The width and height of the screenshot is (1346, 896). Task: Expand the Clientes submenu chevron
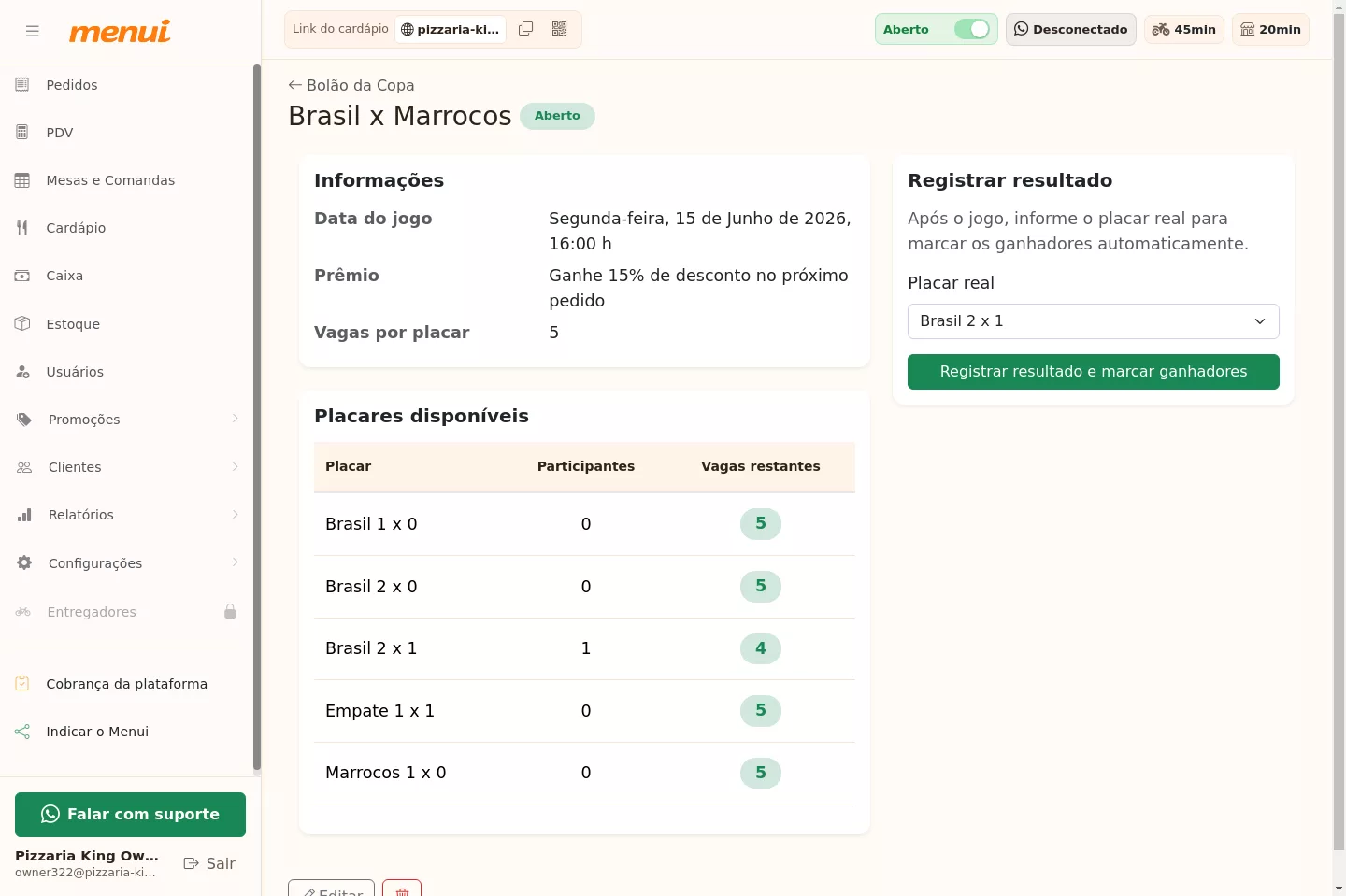235,467
